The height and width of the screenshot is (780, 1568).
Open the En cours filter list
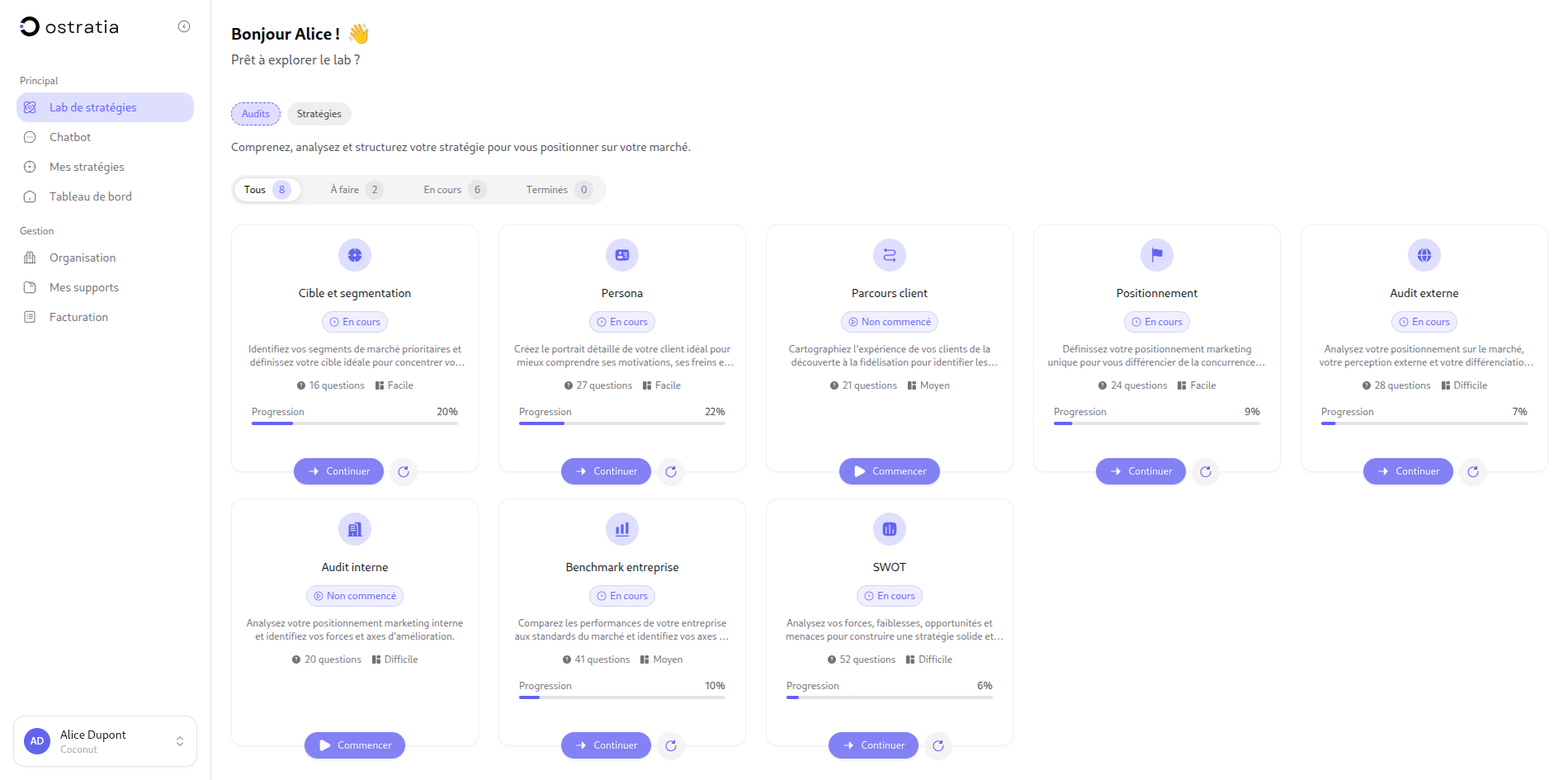pos(451,189)
